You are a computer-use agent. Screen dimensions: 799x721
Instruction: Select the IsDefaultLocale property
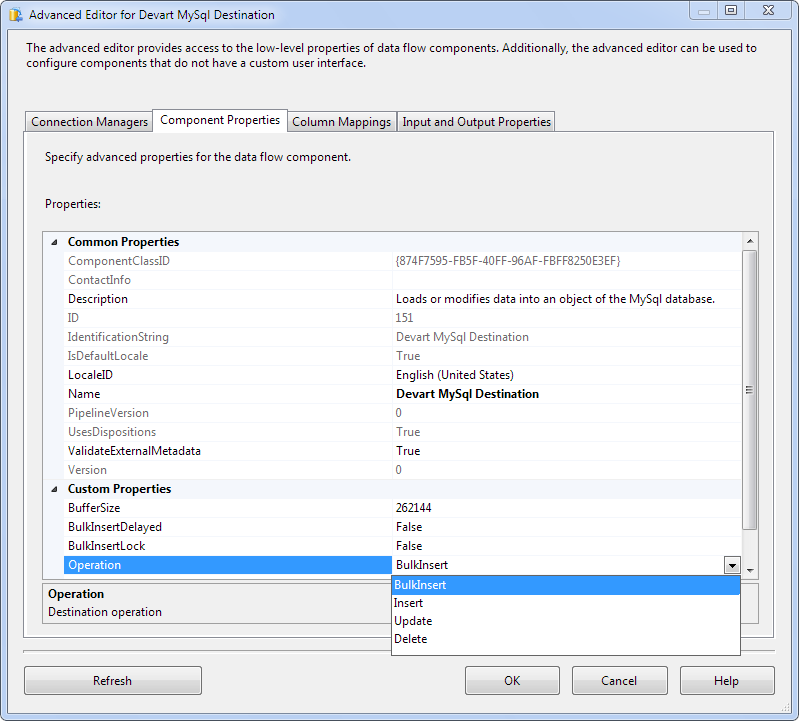click(228, 356)
